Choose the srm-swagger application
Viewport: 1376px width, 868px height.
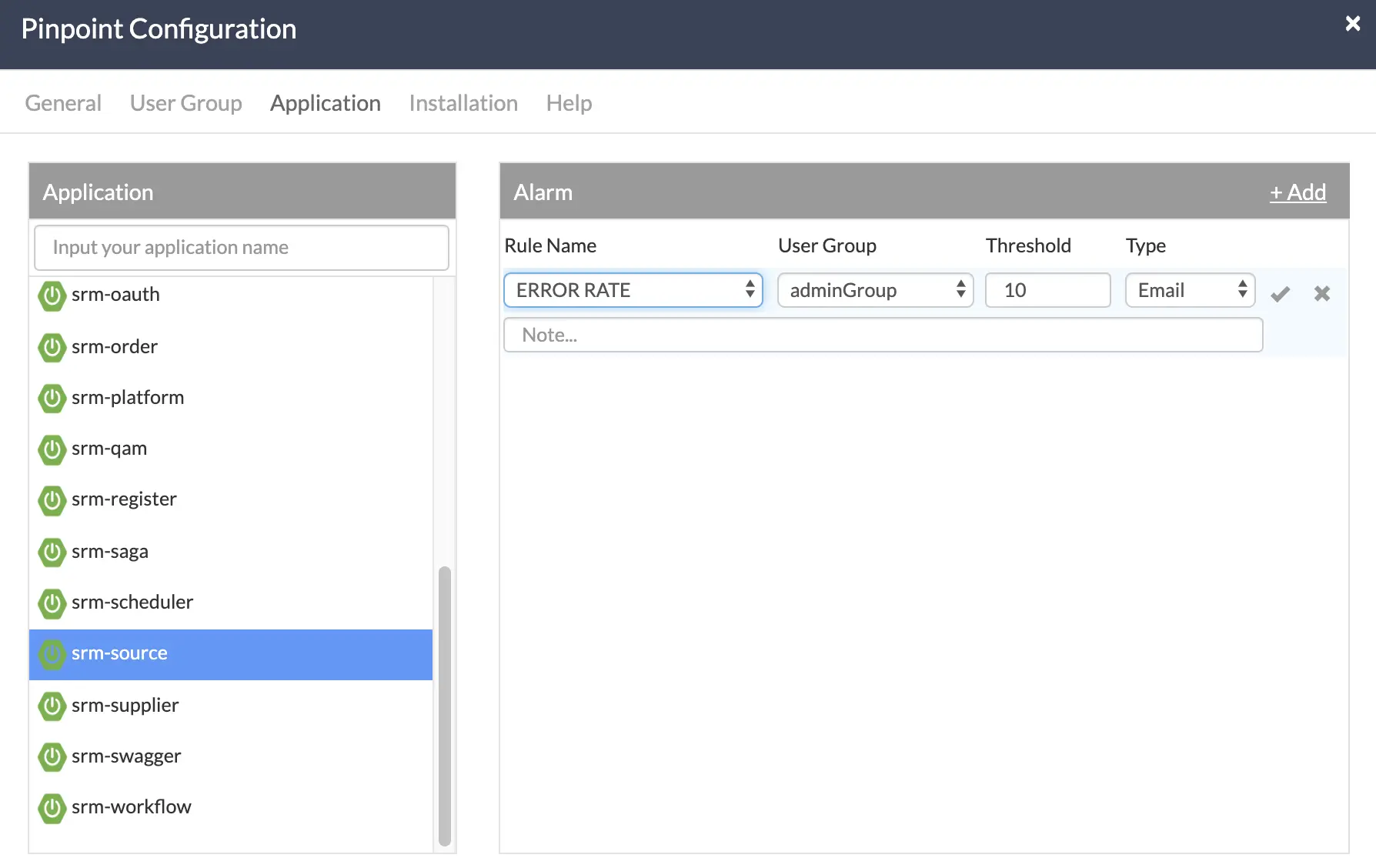click(231, 756)
